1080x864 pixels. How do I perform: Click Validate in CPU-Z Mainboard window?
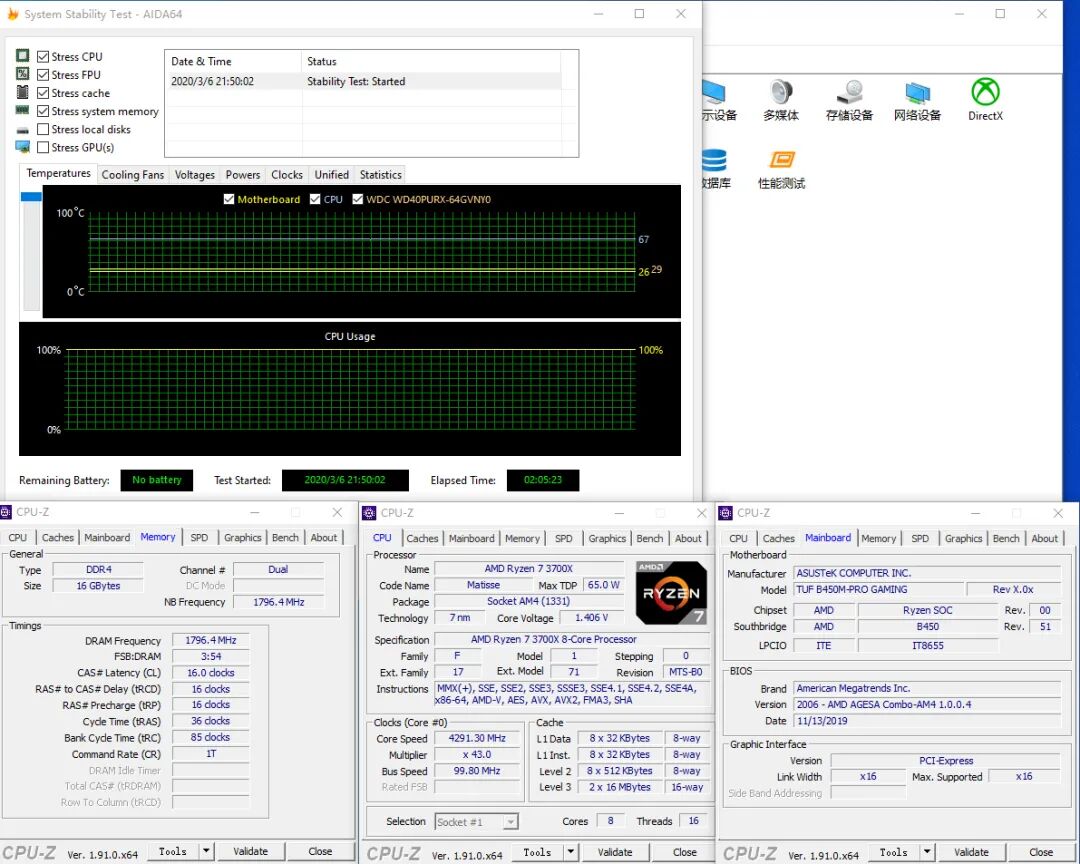[971, 852]
